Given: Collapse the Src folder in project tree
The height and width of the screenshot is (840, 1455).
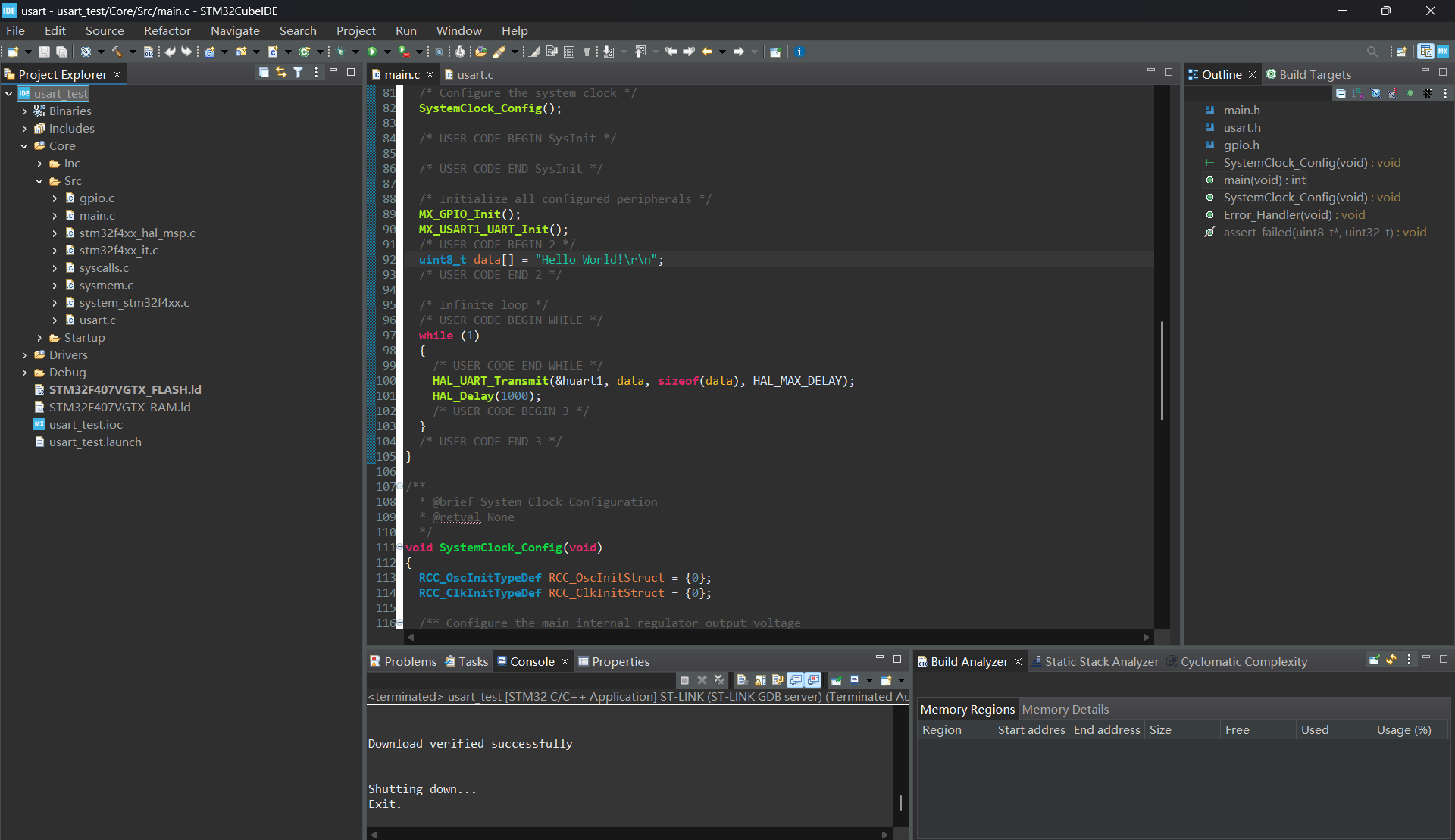Looking at the screenshot, I should [39, 181].
